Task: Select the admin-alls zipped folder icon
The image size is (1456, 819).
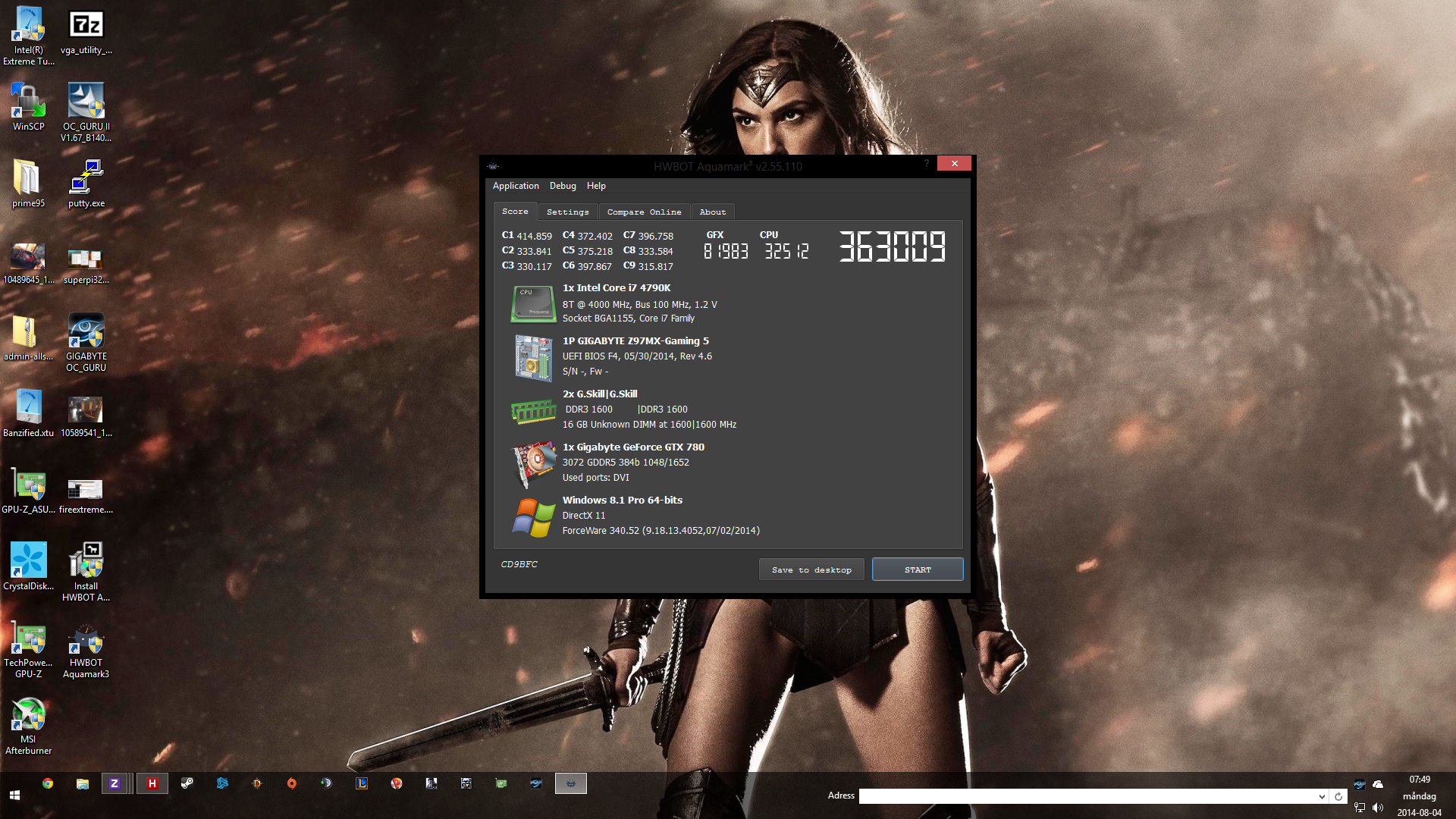Action: click(x=28, y=337)
